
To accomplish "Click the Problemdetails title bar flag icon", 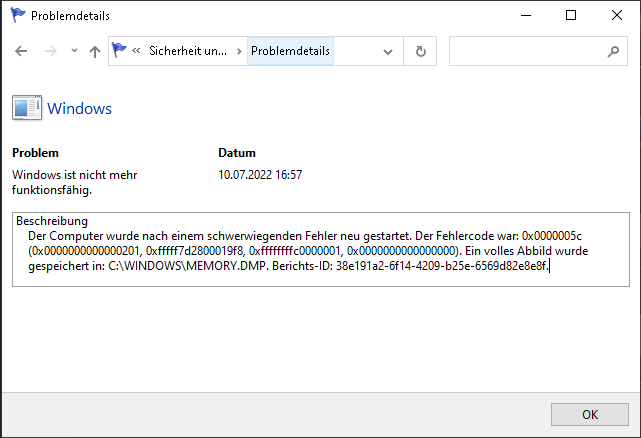I will [18, 15].
